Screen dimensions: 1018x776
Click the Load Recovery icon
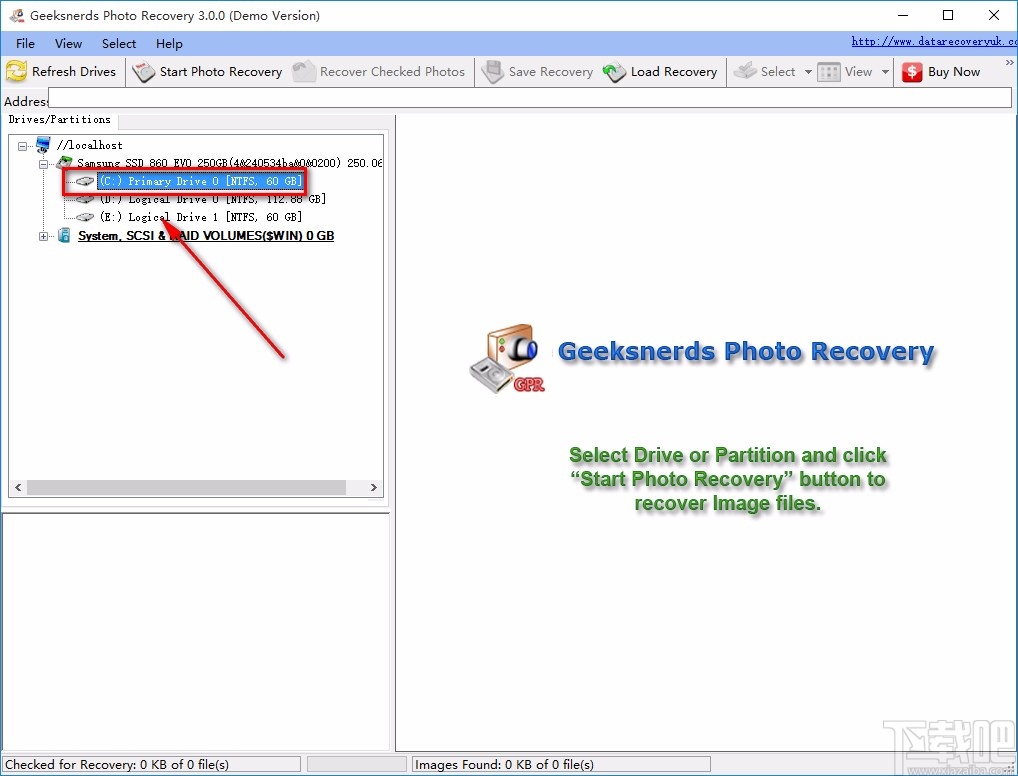[x=614, y=71]
